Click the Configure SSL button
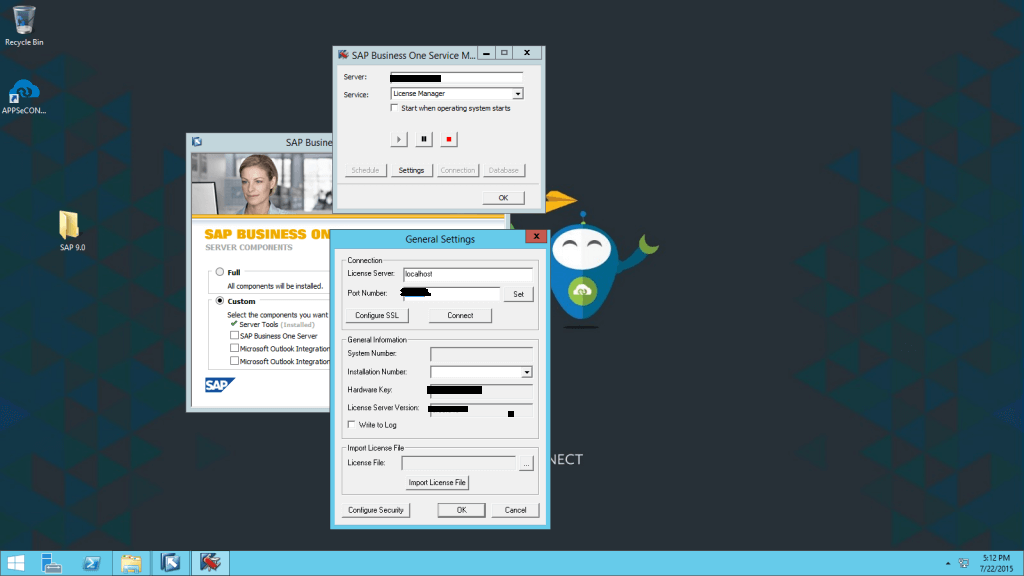The image size is (1024, 576). pyautogui.click(x=377, y=315)
